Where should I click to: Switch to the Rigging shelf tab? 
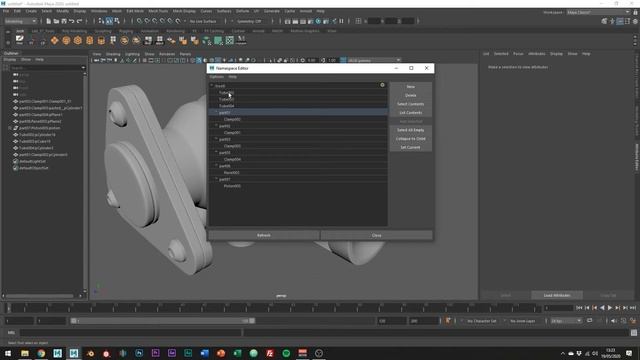click(126, 31)
